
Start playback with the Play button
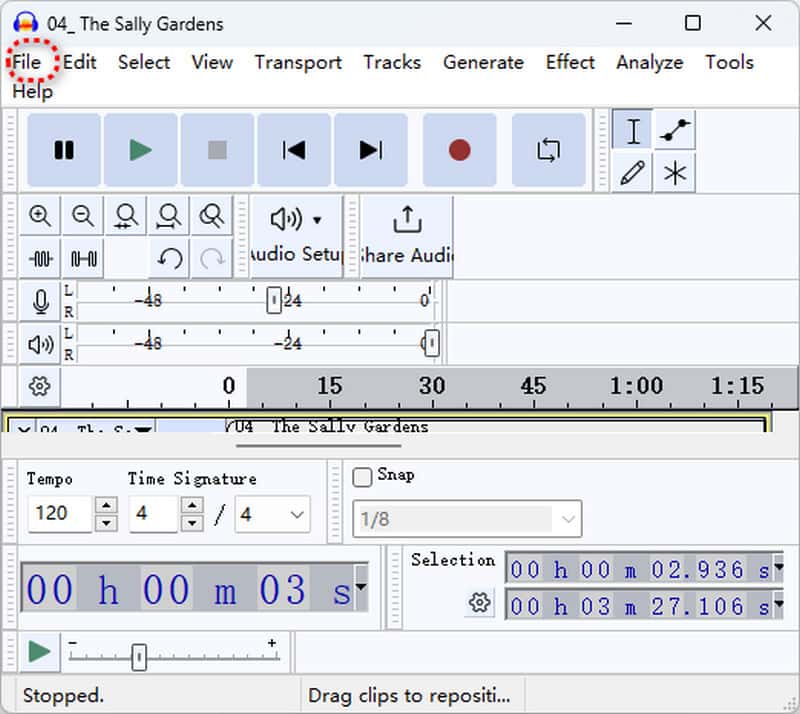pos(141,150)
